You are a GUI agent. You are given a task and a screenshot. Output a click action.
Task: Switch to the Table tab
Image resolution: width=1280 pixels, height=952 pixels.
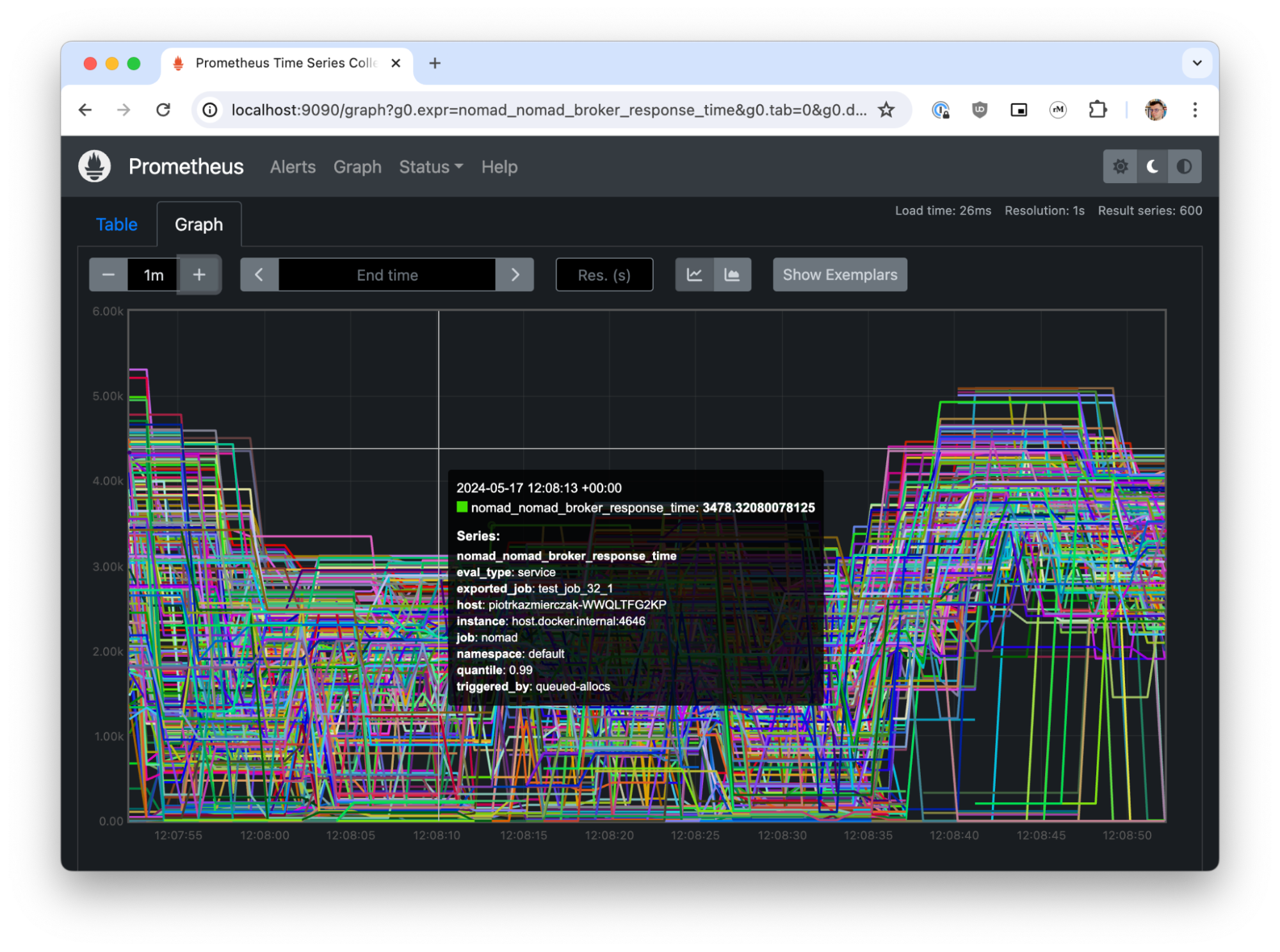(117, 225)
